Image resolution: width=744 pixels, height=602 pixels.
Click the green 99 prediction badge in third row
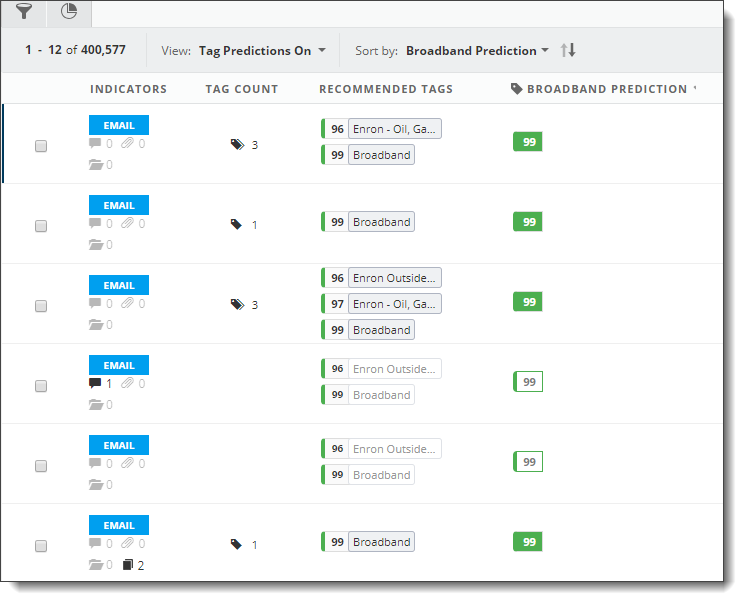pyautogui.click(x=528, y=302)
